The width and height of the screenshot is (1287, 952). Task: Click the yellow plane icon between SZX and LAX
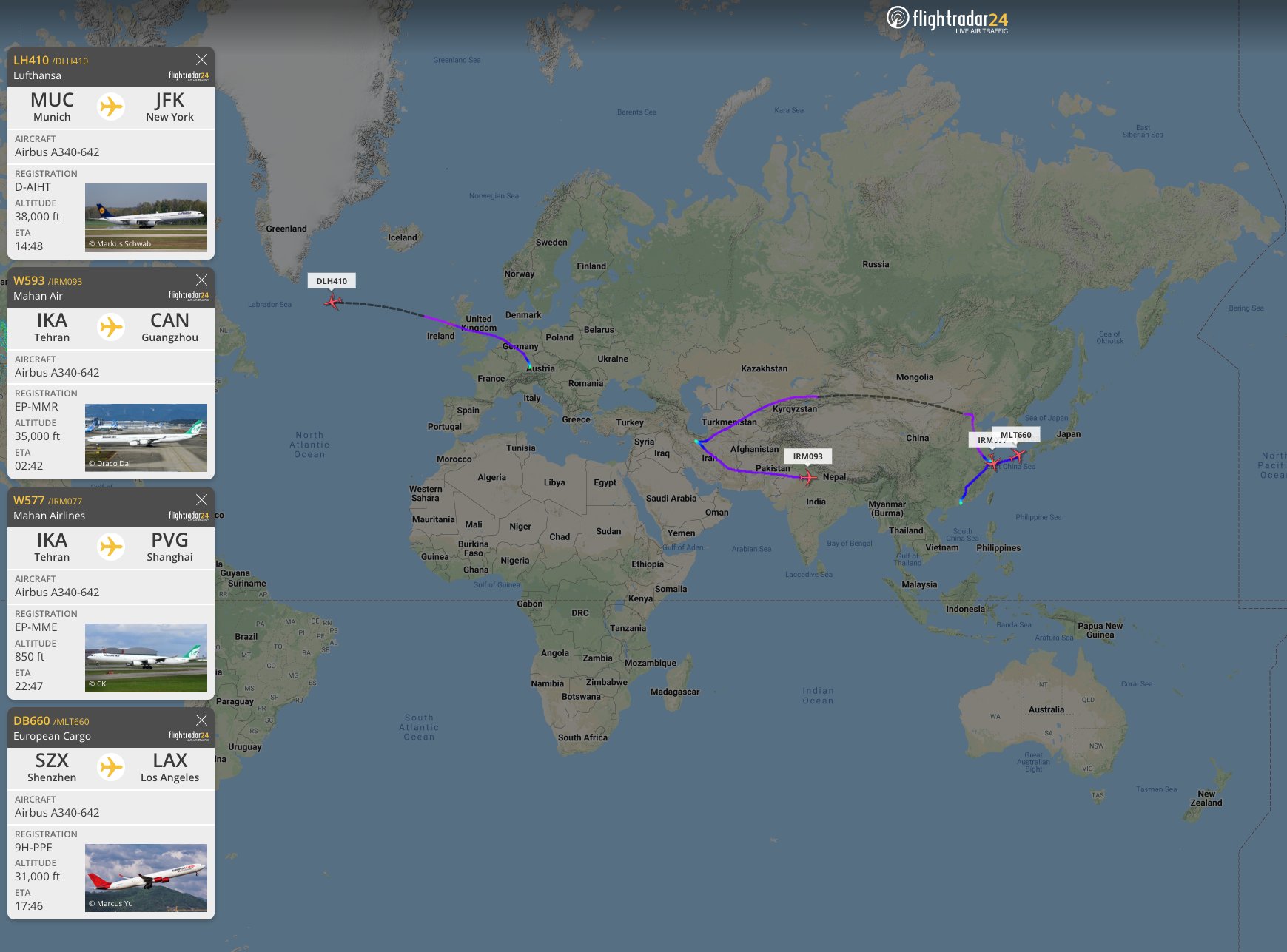coord(111,766)
